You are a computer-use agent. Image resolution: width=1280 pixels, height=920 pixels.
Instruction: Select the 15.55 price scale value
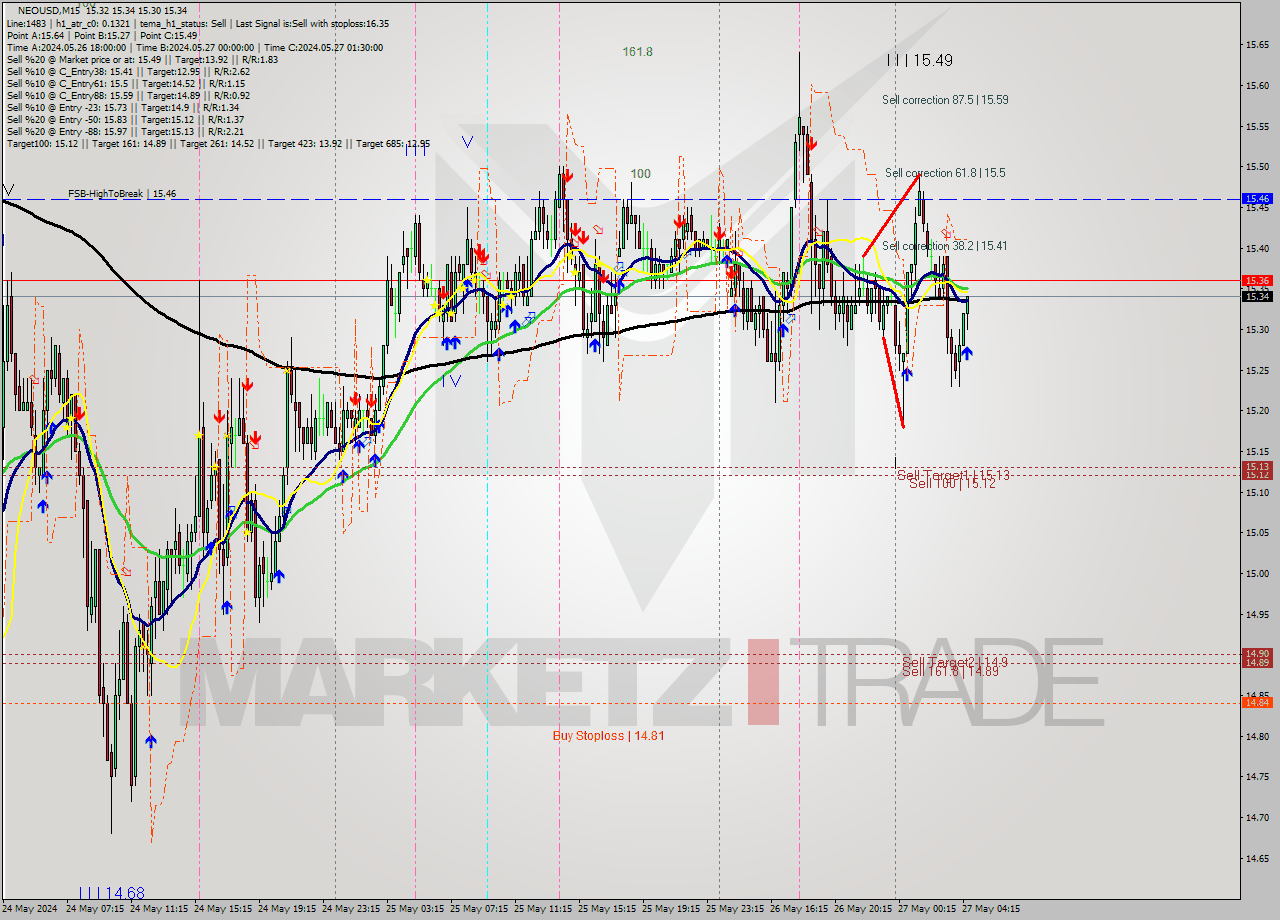pos(1257,126)
